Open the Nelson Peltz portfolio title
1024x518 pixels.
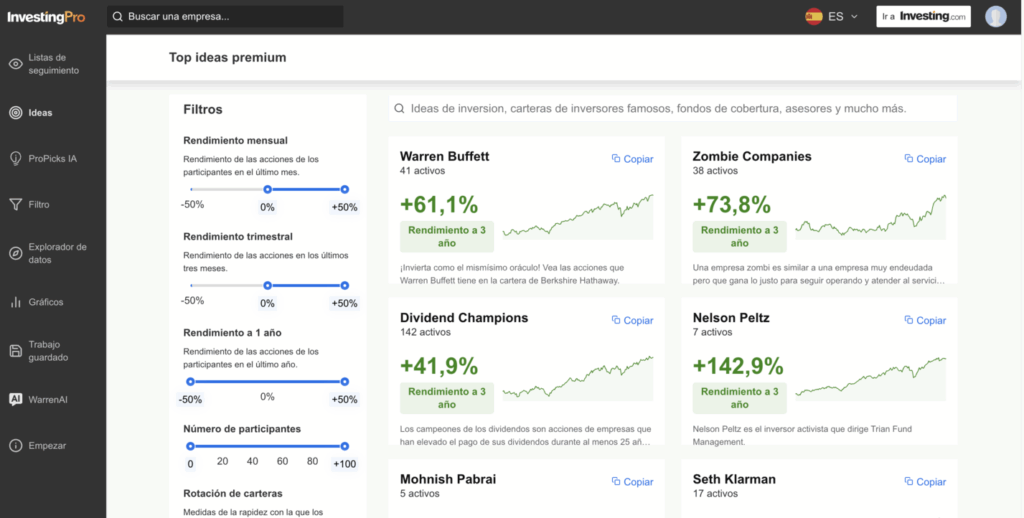[x=731, y=318]
